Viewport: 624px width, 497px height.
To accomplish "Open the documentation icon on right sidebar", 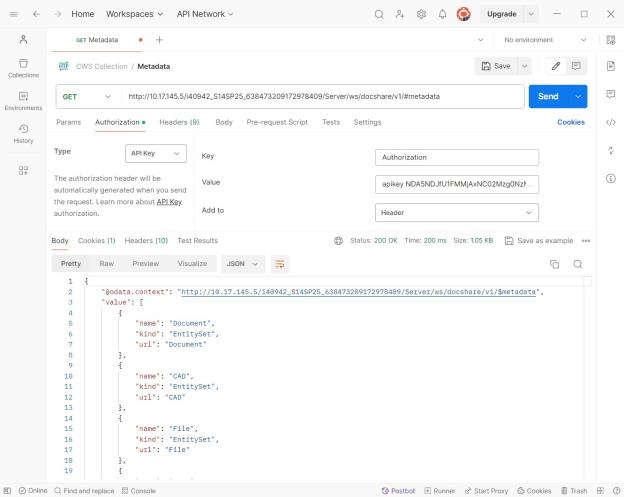I will (611, 66).
